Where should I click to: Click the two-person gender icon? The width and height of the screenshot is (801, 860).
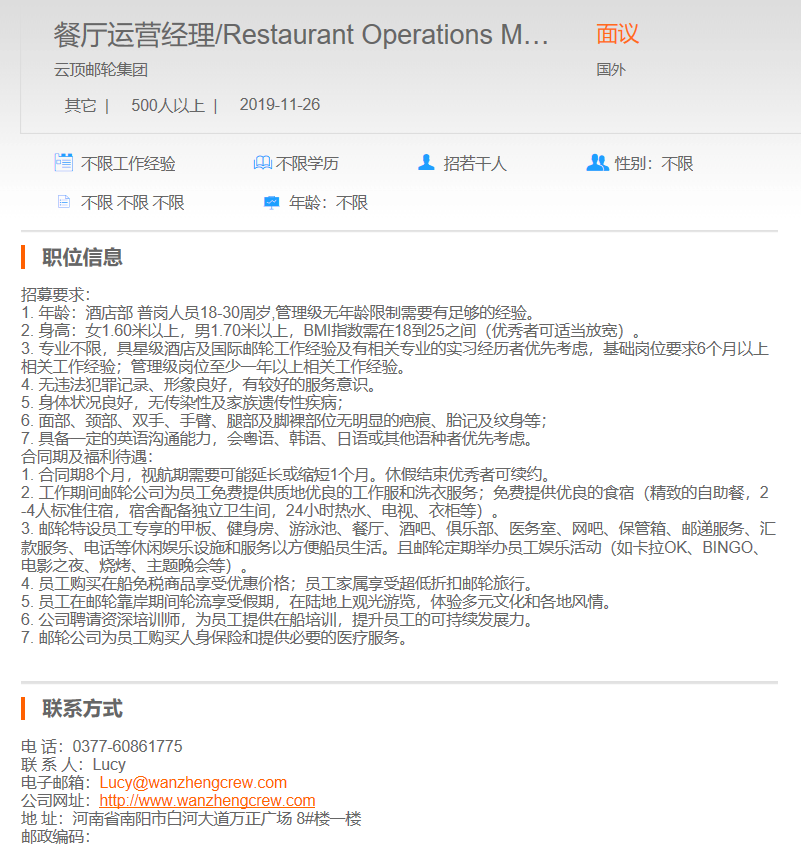coord(597,162)
